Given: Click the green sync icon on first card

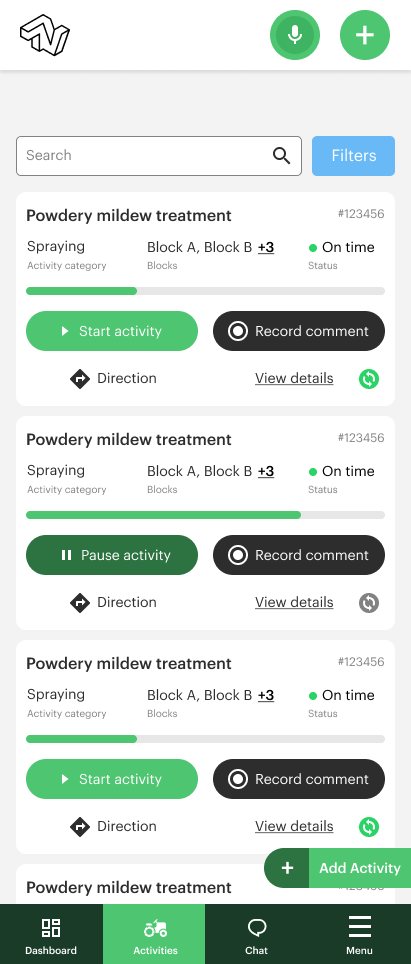Looking at the screenshot, I should pos(369,379).
